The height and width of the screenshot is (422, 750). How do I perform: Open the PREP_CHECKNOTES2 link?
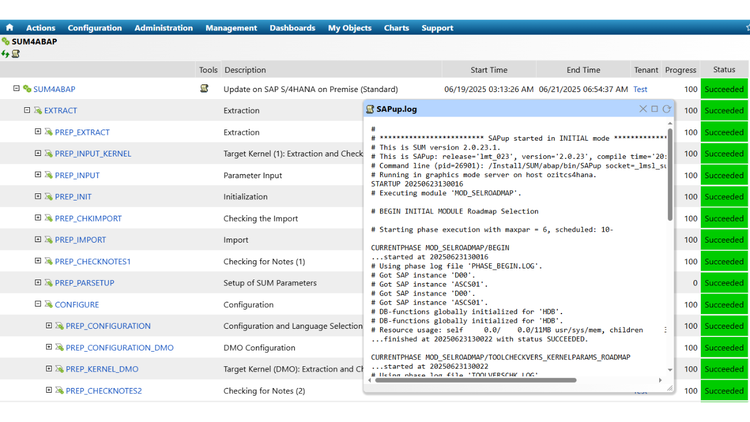[x=104, y=390]
